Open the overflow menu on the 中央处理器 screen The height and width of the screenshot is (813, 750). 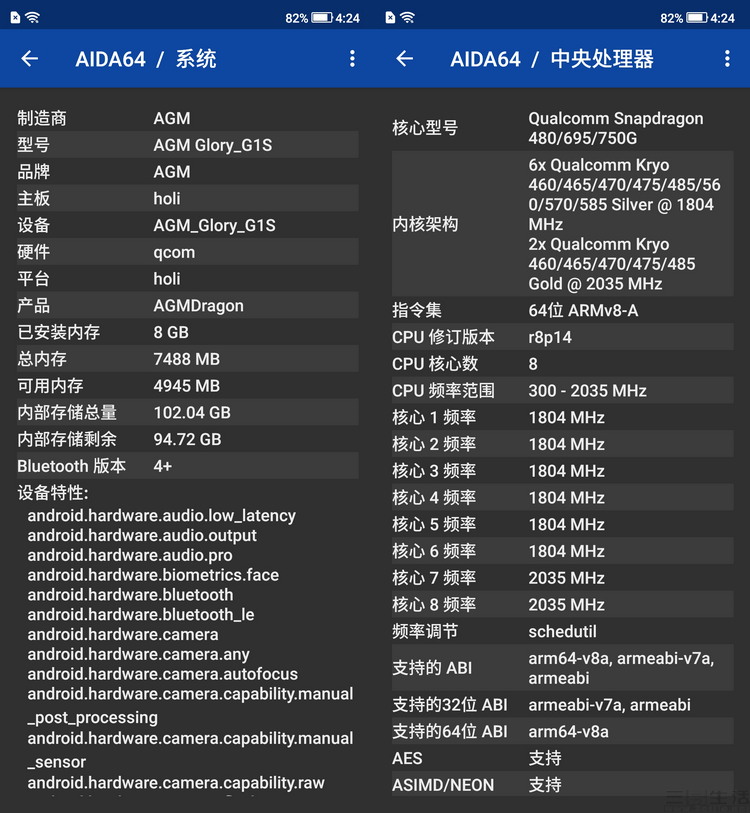coord(728,59)
